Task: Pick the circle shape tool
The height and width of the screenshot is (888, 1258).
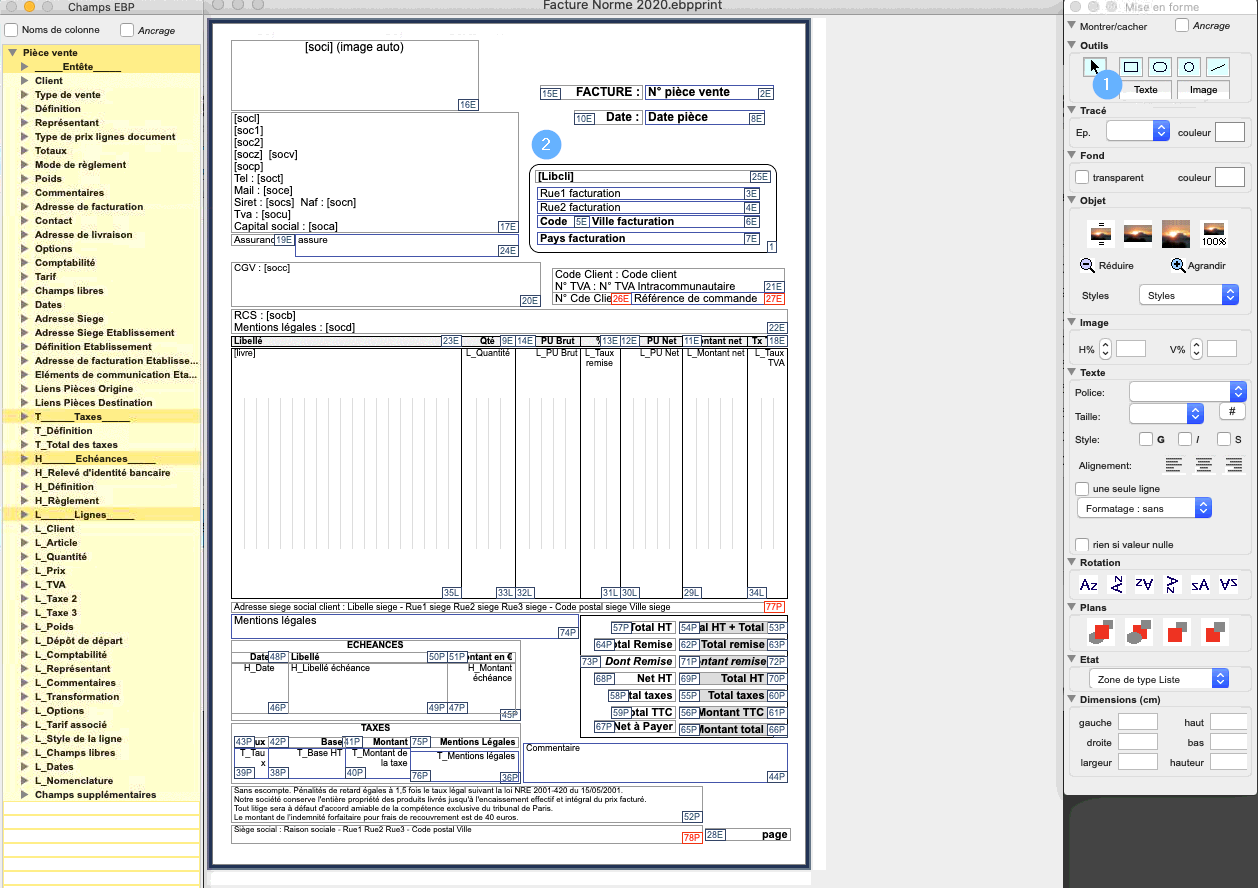Action: [x=1188, y=67]
